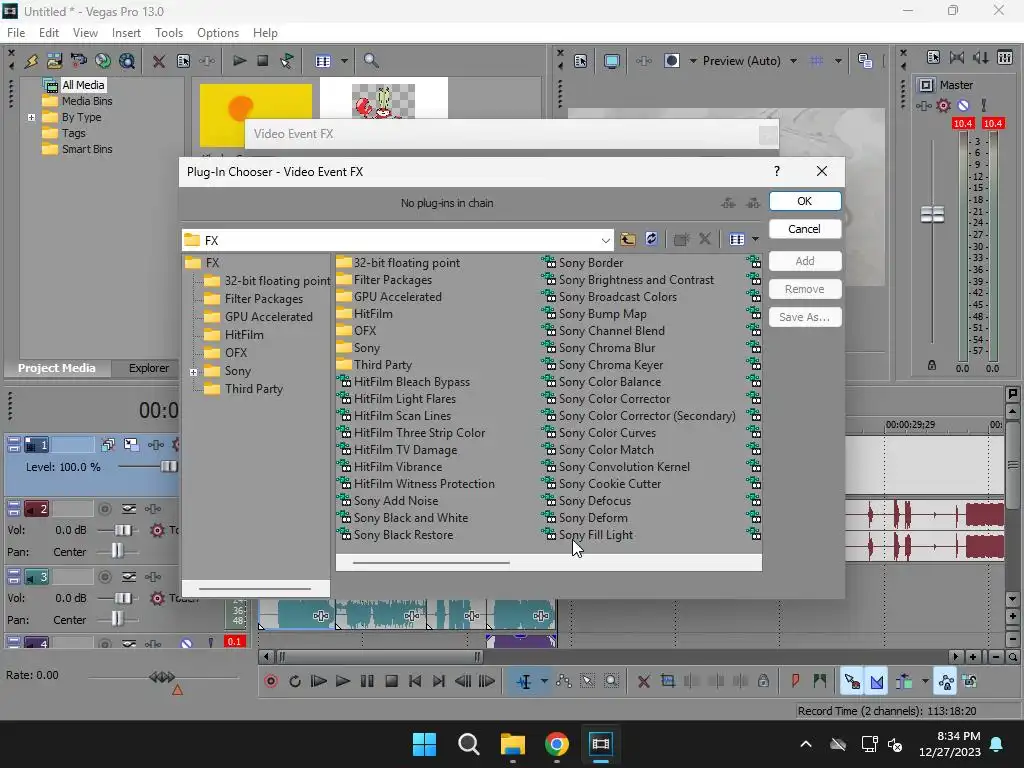Screen dimensions: 1024x768
Task: Click the Windows Start button
Action: pos(424,744)
